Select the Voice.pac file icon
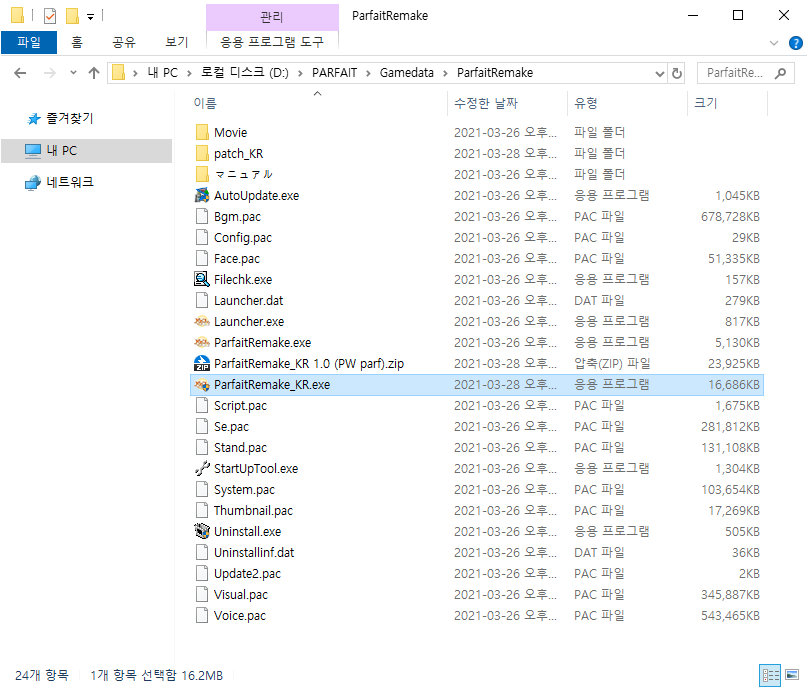 click(202, 615)
